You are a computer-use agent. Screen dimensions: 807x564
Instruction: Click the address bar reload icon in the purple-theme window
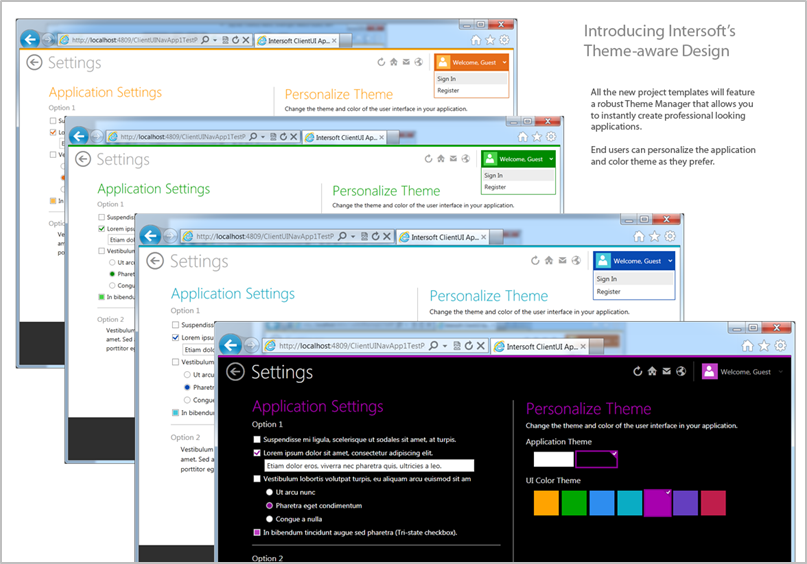pos(468,346)
